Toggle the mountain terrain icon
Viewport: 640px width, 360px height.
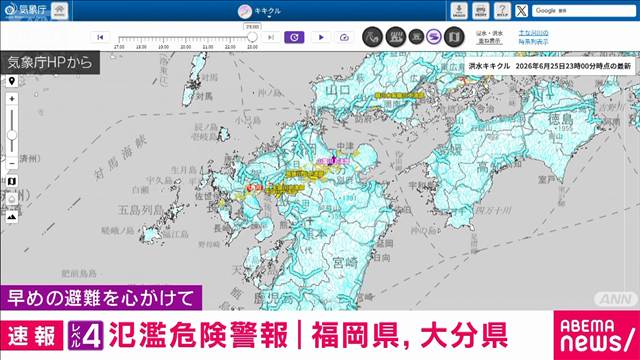[x=12, y=217]
